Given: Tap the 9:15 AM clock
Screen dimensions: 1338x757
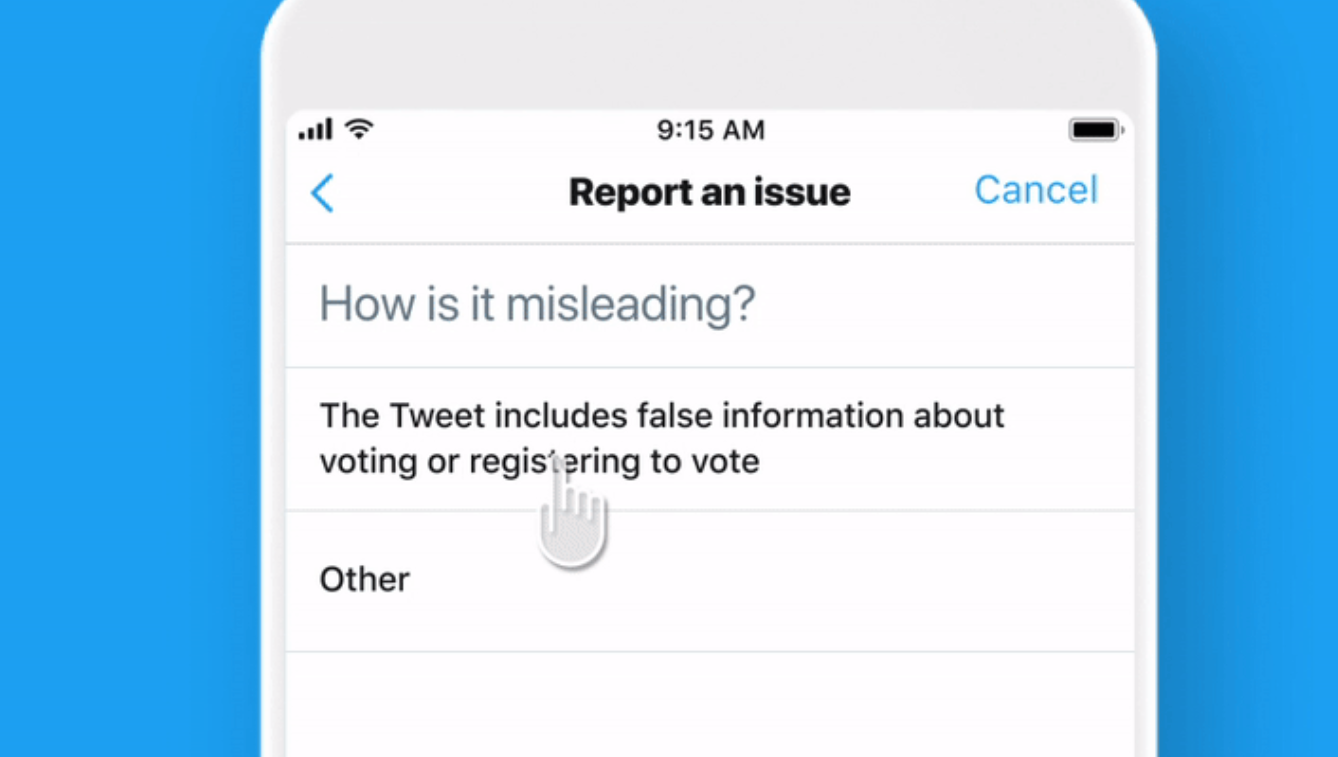Looking at the screenshot, I should pos(710,130).
